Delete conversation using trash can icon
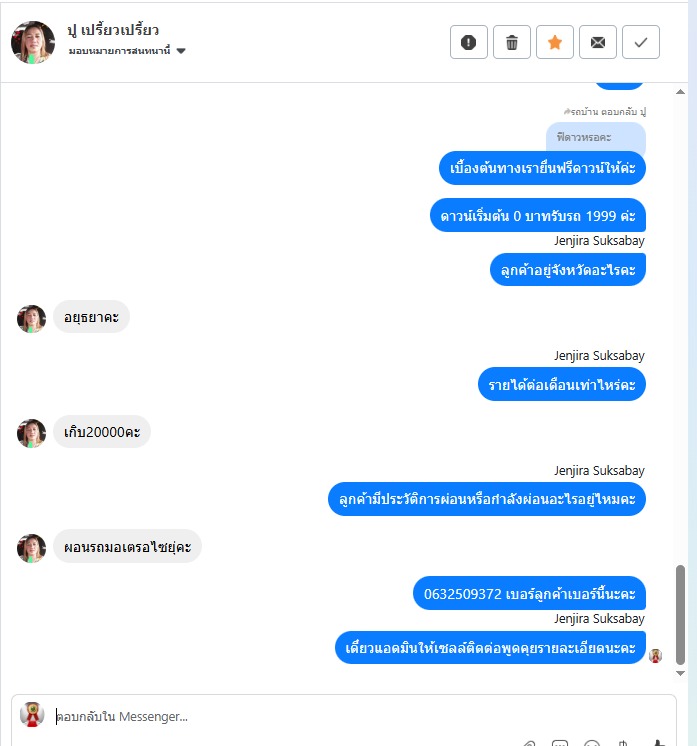The image size is (697, 746). pyautogui.click(x=511, y=42)
